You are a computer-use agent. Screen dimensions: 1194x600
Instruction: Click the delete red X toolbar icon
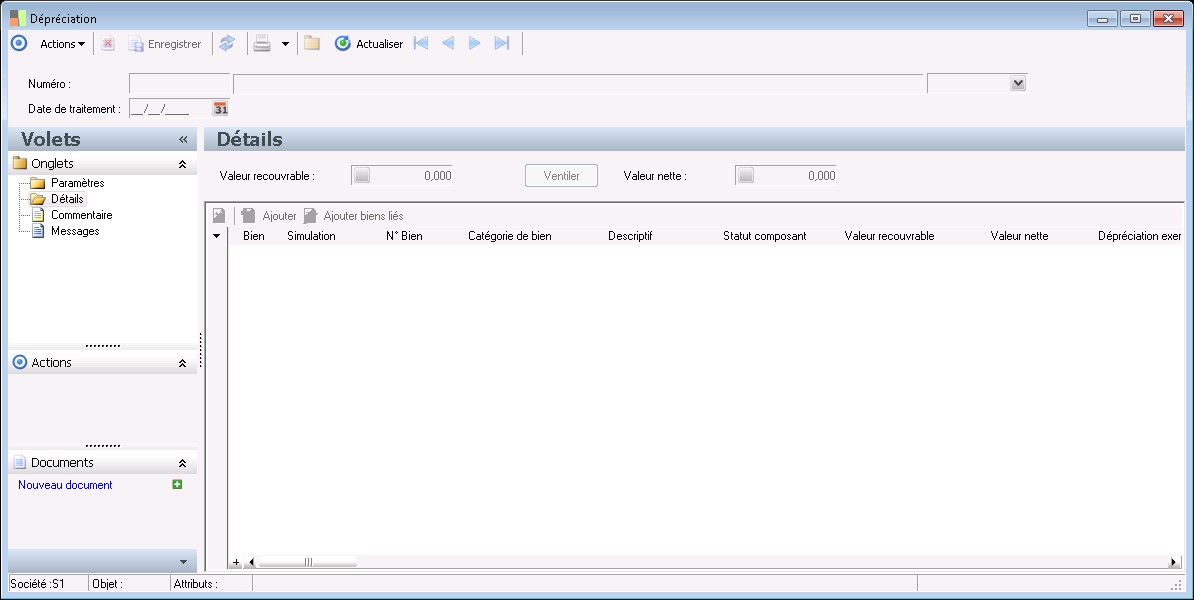tap(108, 44)
